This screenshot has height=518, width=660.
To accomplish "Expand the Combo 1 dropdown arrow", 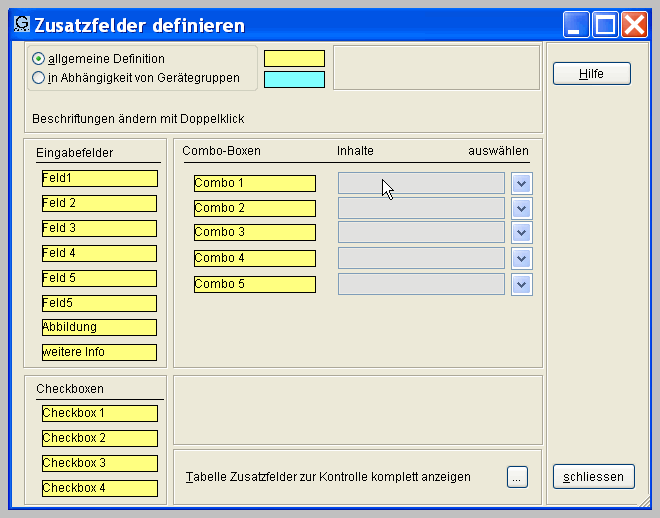I will (x=521, y=183).
